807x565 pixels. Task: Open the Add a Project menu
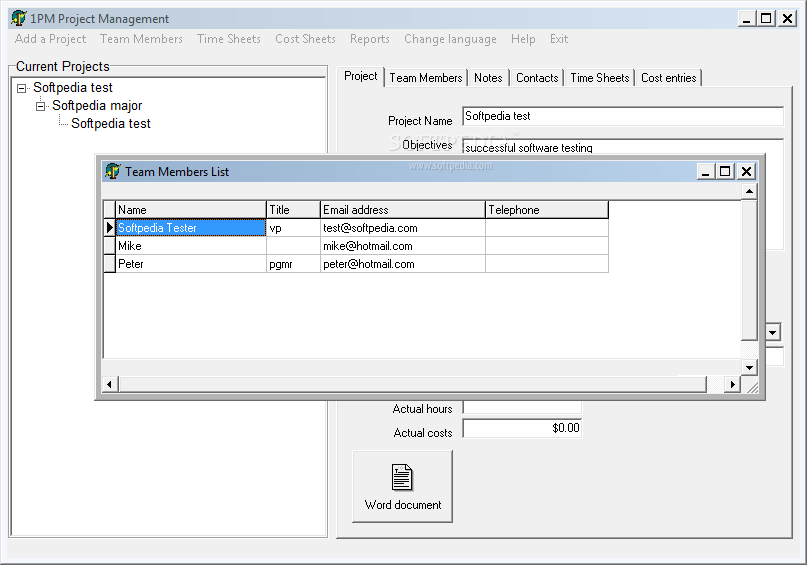(x=50, y=39)
